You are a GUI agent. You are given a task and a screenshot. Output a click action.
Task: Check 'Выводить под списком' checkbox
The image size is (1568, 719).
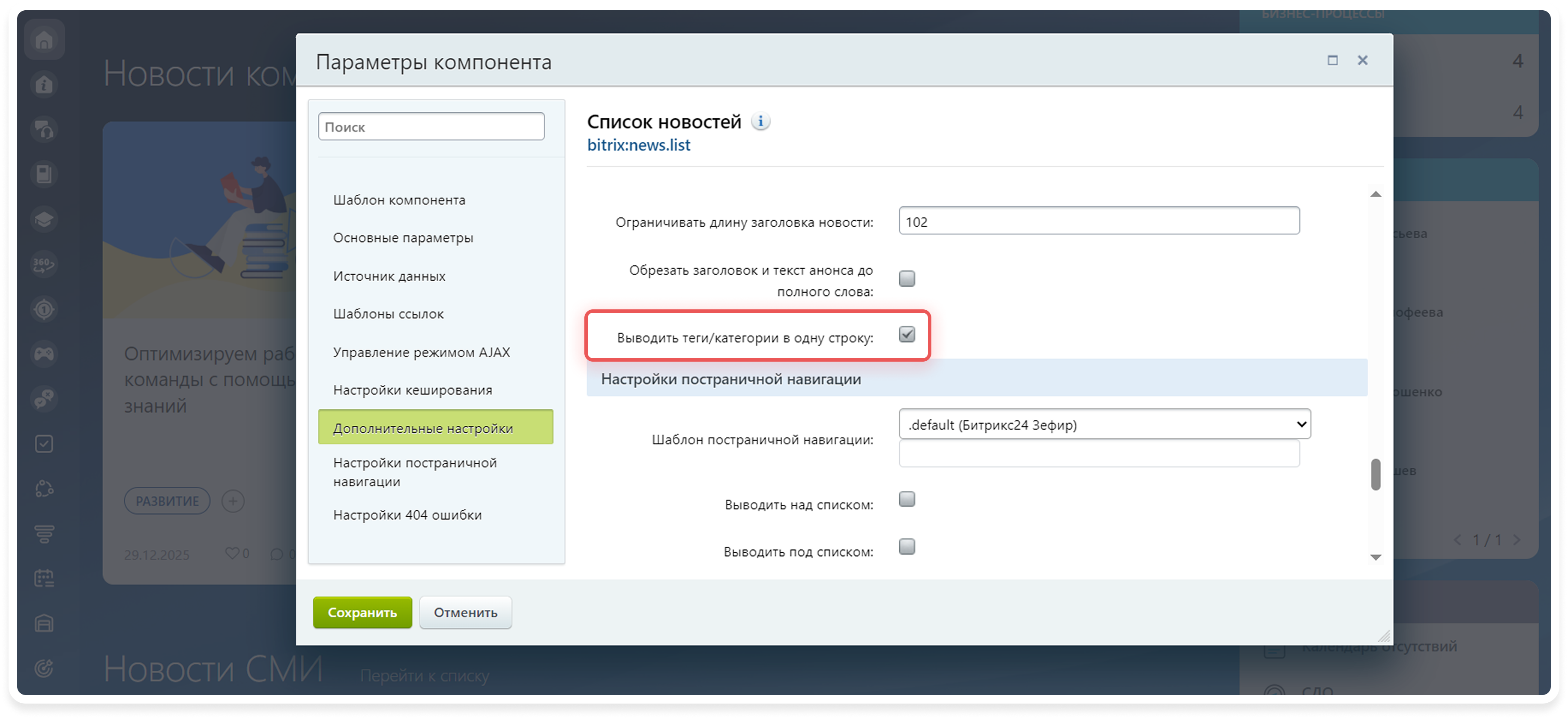[907, 547]
